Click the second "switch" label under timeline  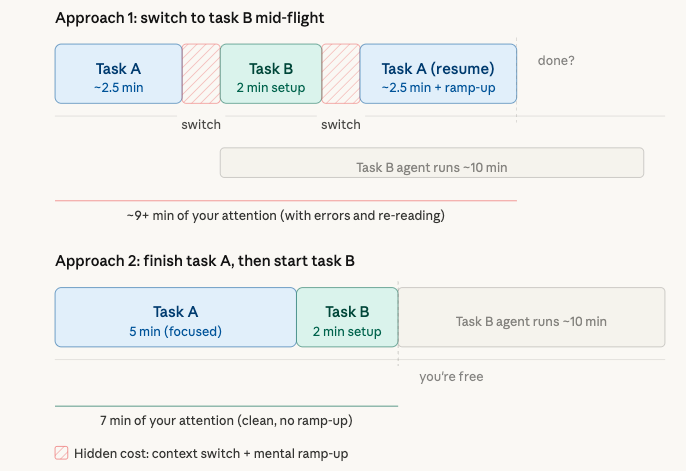pos(341,125)
